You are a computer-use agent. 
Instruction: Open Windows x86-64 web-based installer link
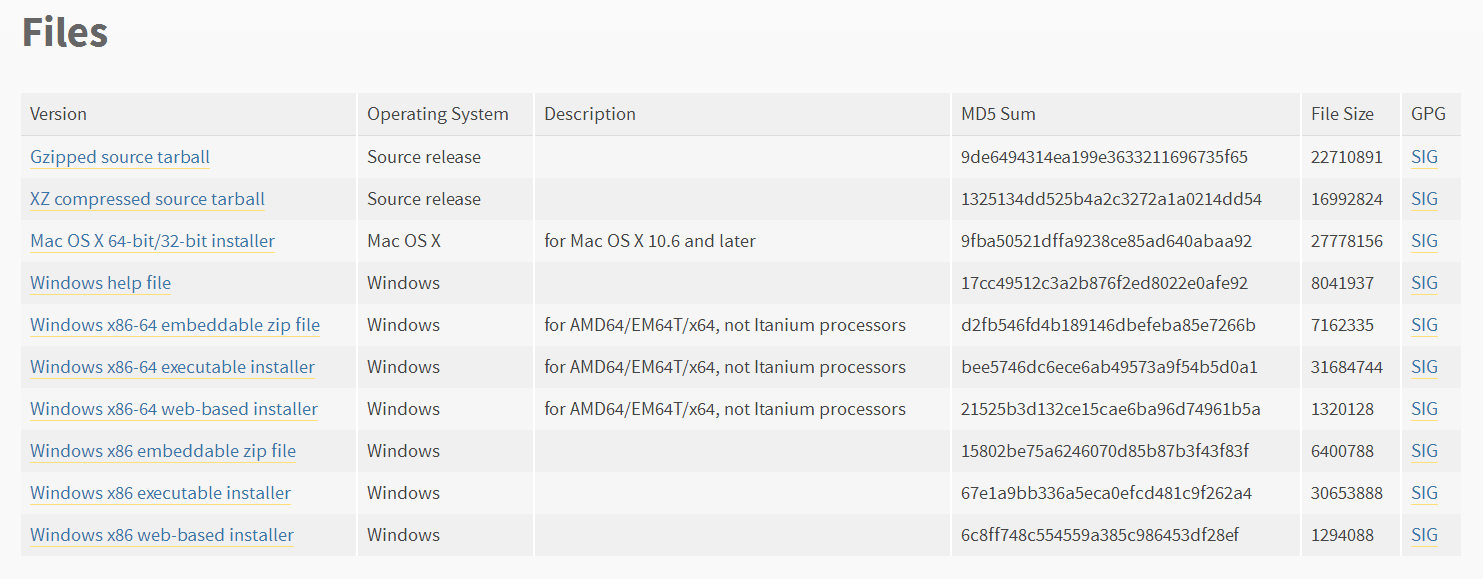[174, 409]
